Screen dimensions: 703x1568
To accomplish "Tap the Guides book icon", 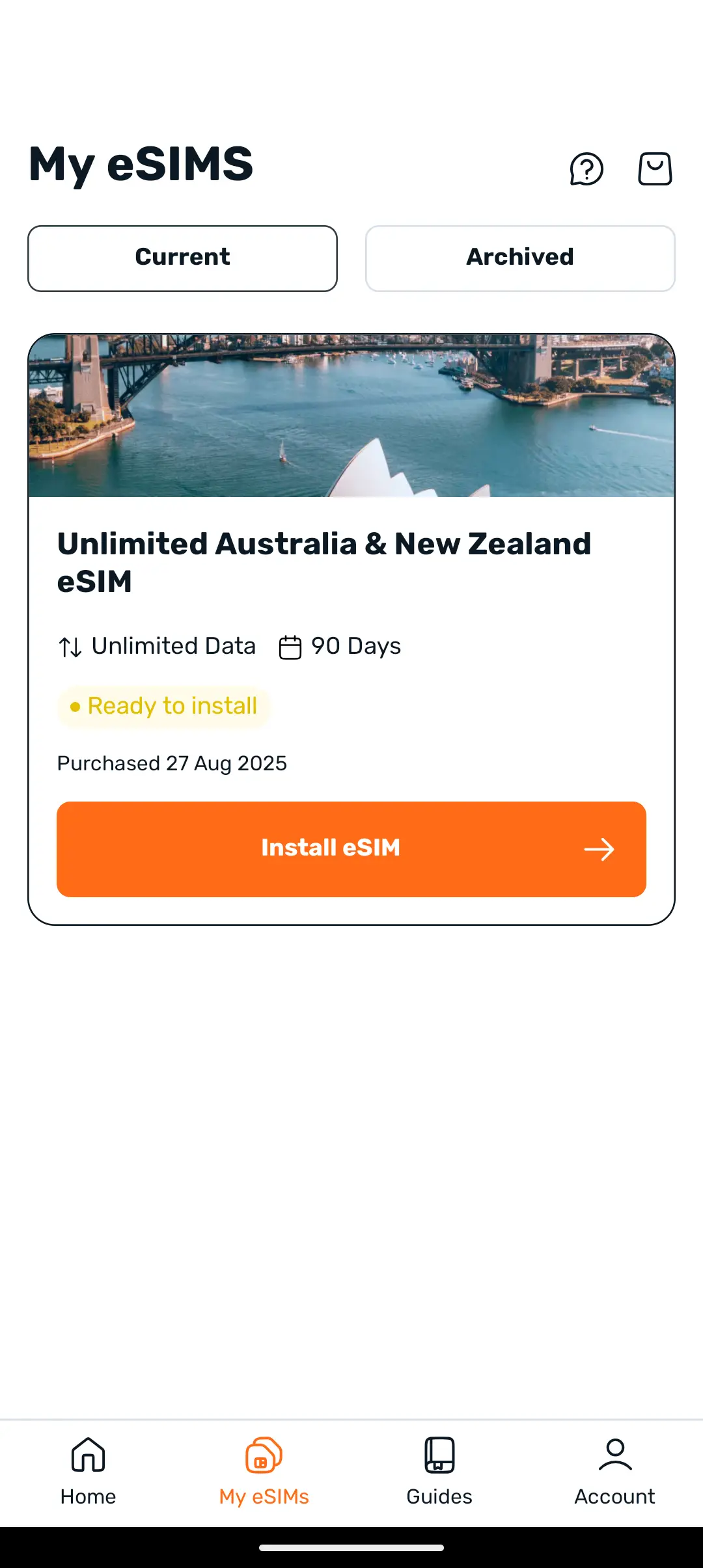I will (x=439, y=1455).
